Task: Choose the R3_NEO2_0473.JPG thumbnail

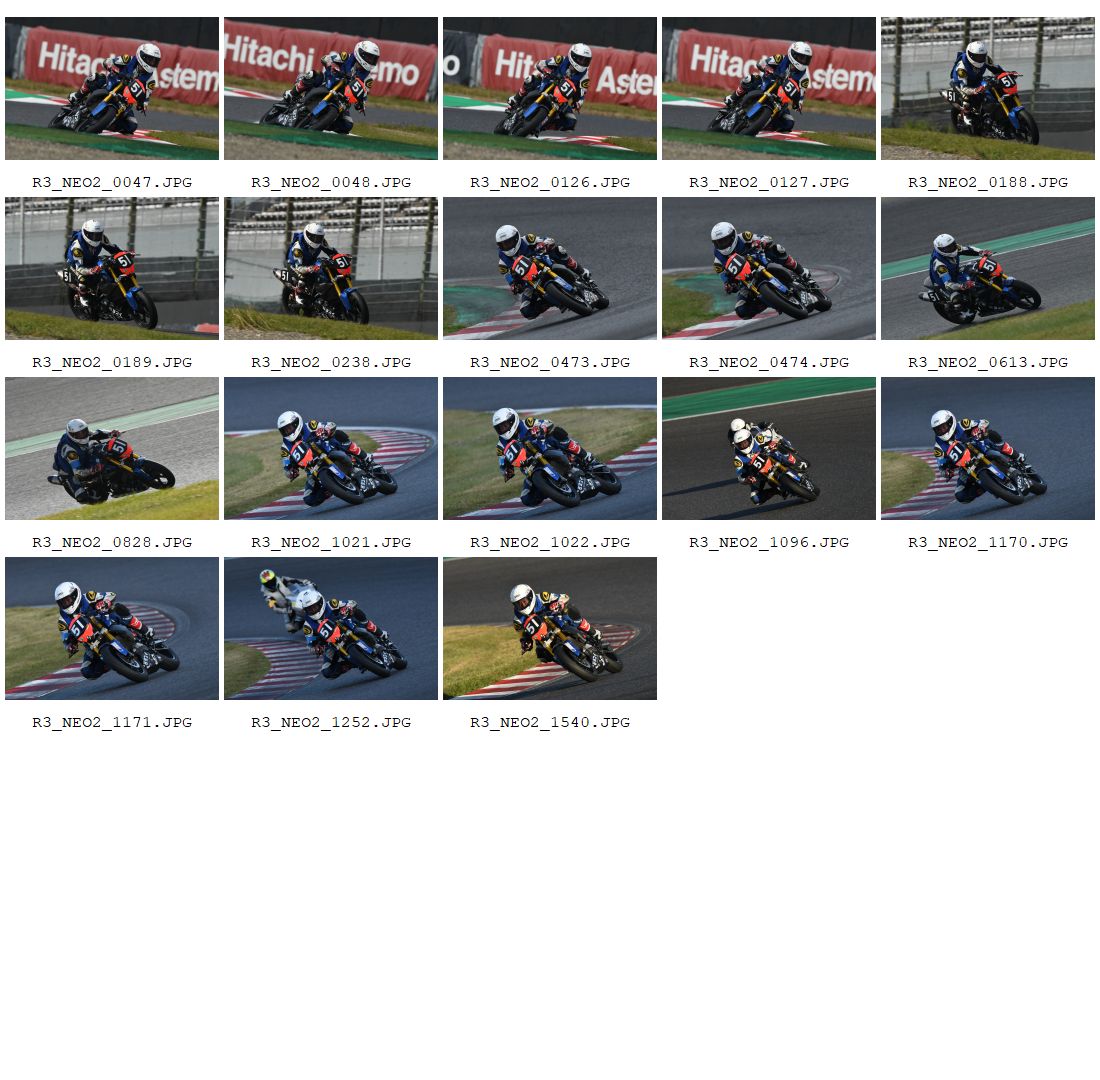Action: (x=549, y=269)
